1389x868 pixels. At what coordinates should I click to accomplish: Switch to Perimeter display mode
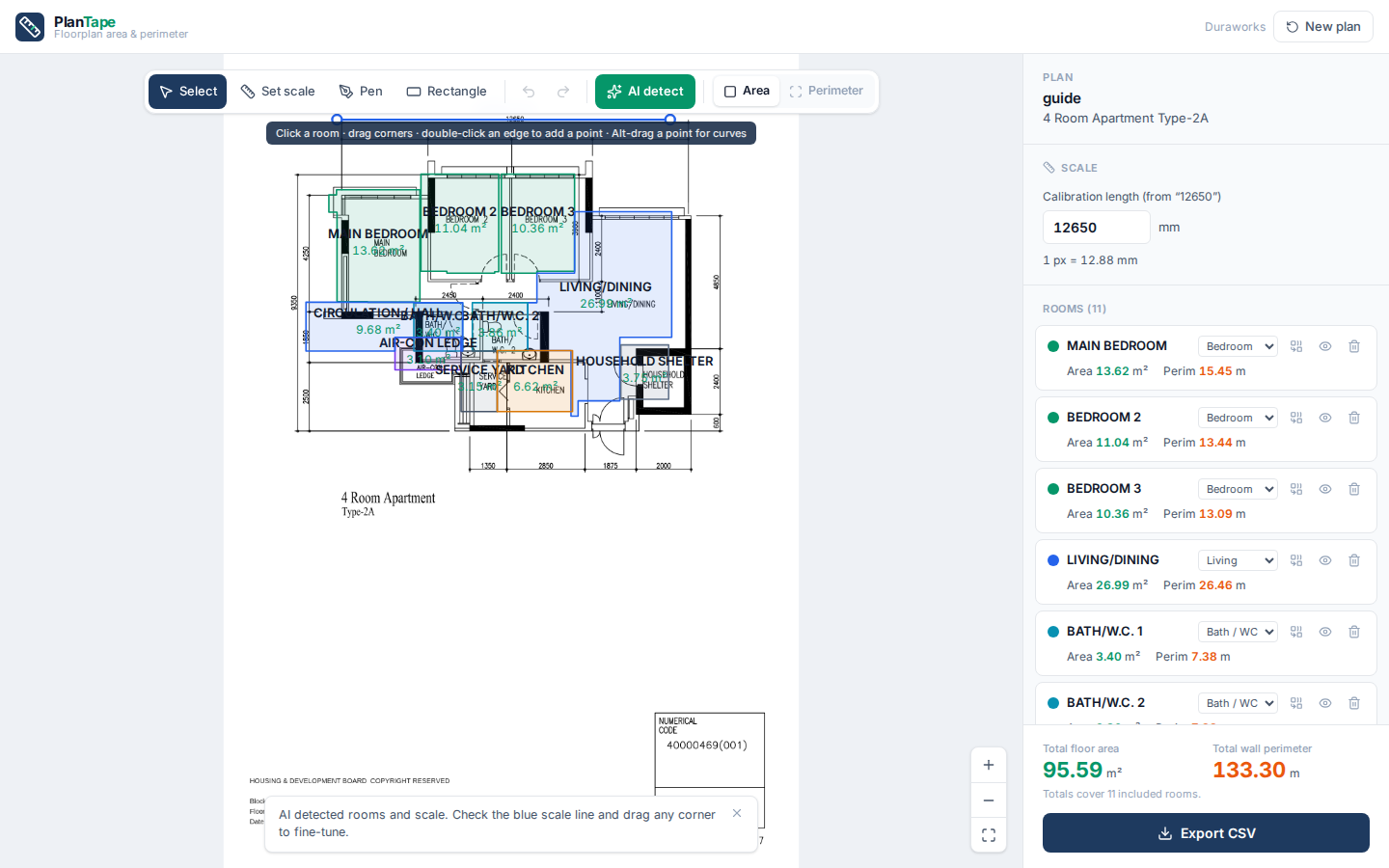coord(827,91)
